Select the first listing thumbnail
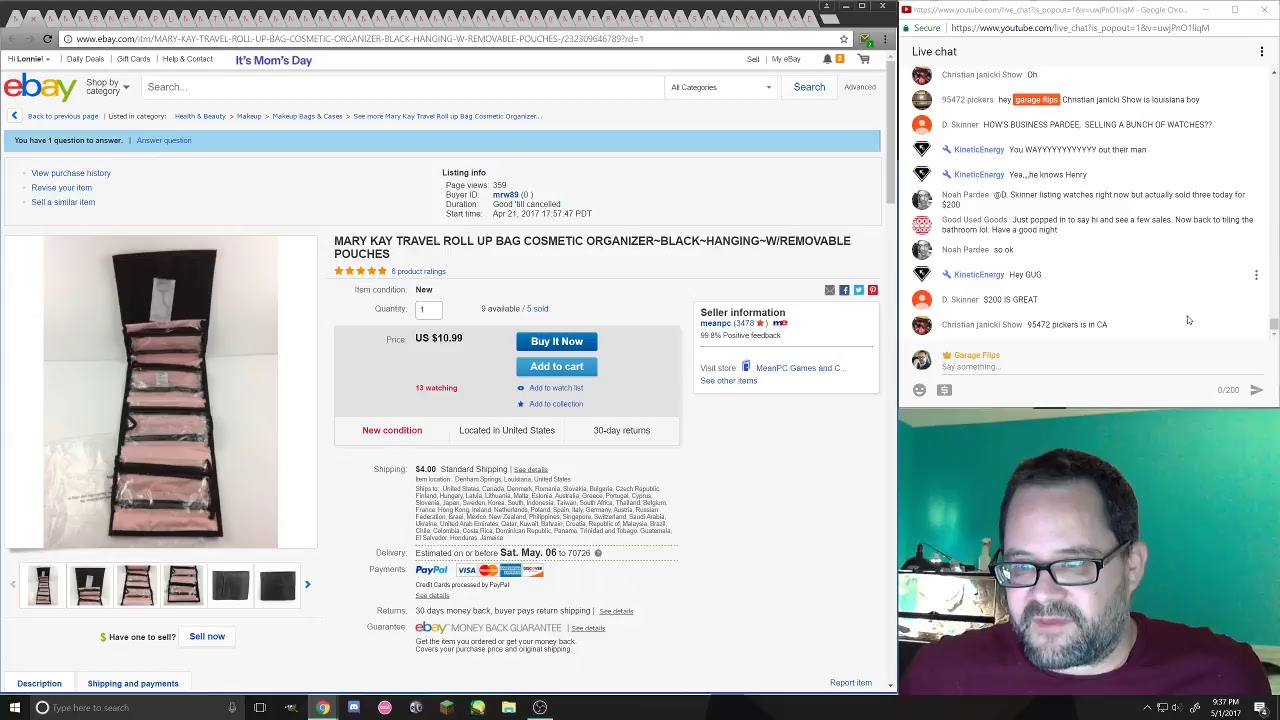This screenshot has height=720, width=1280. 42,585
